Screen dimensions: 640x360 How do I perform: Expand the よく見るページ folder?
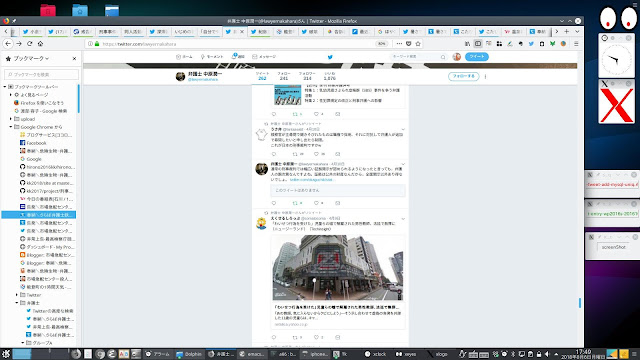[11, 95]
